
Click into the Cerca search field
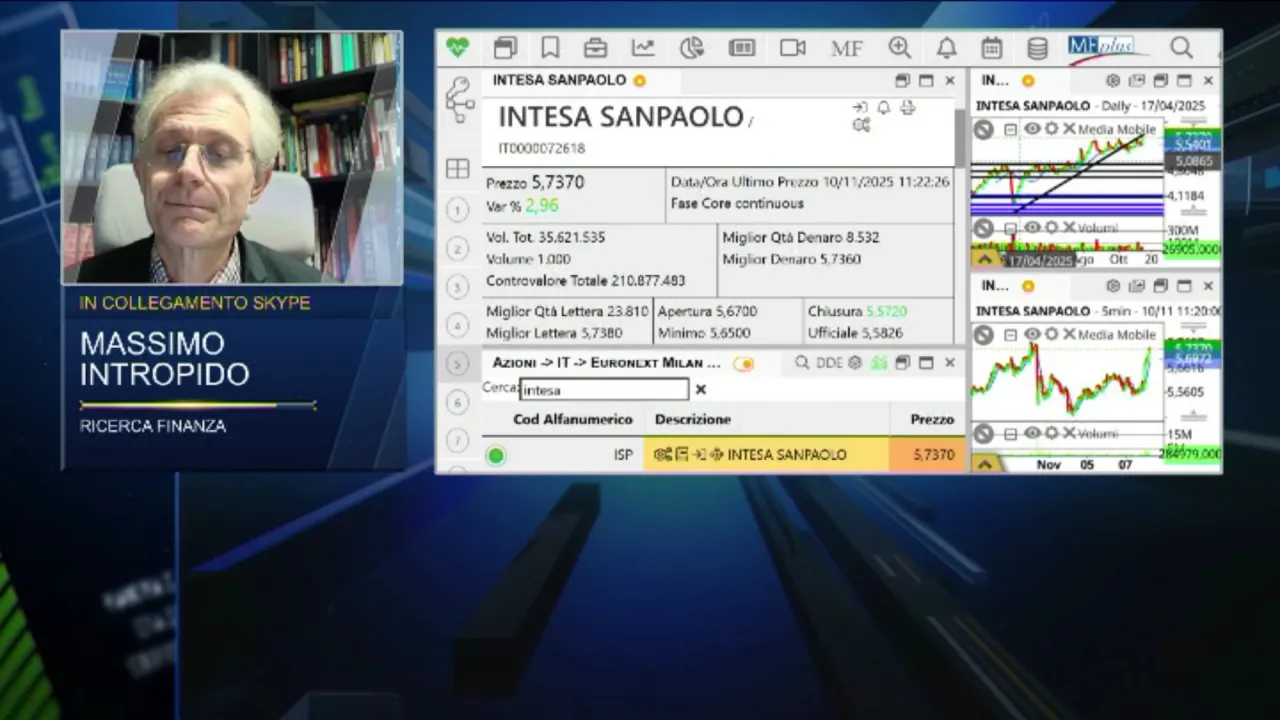605,390
